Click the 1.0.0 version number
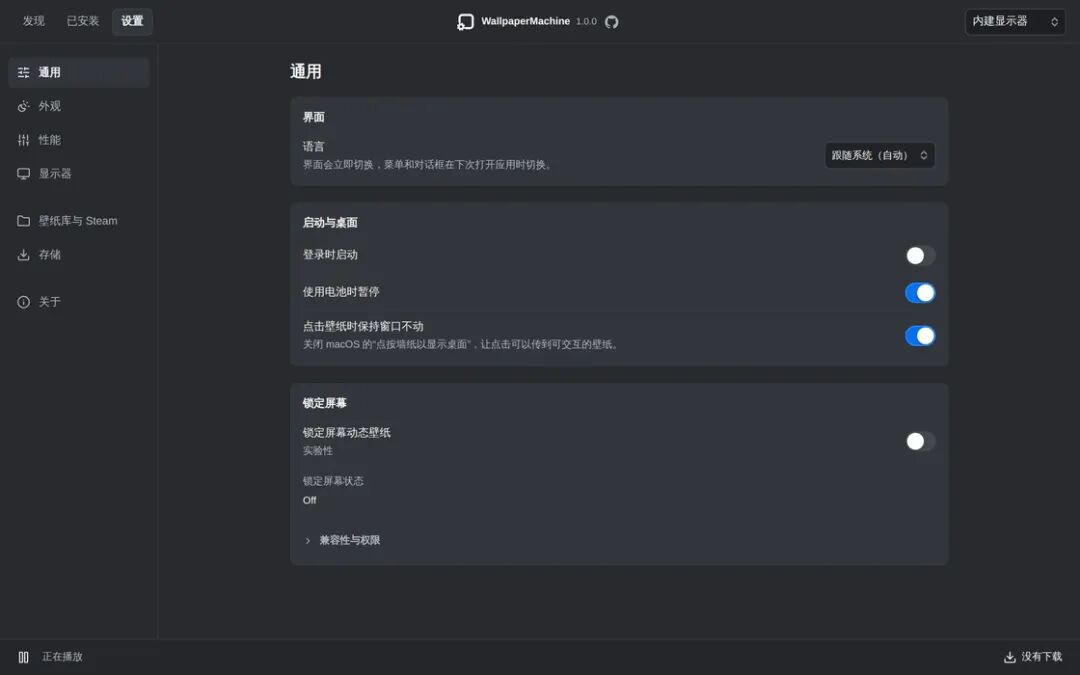The image size is (1080, 675). [x=586, y=21]
